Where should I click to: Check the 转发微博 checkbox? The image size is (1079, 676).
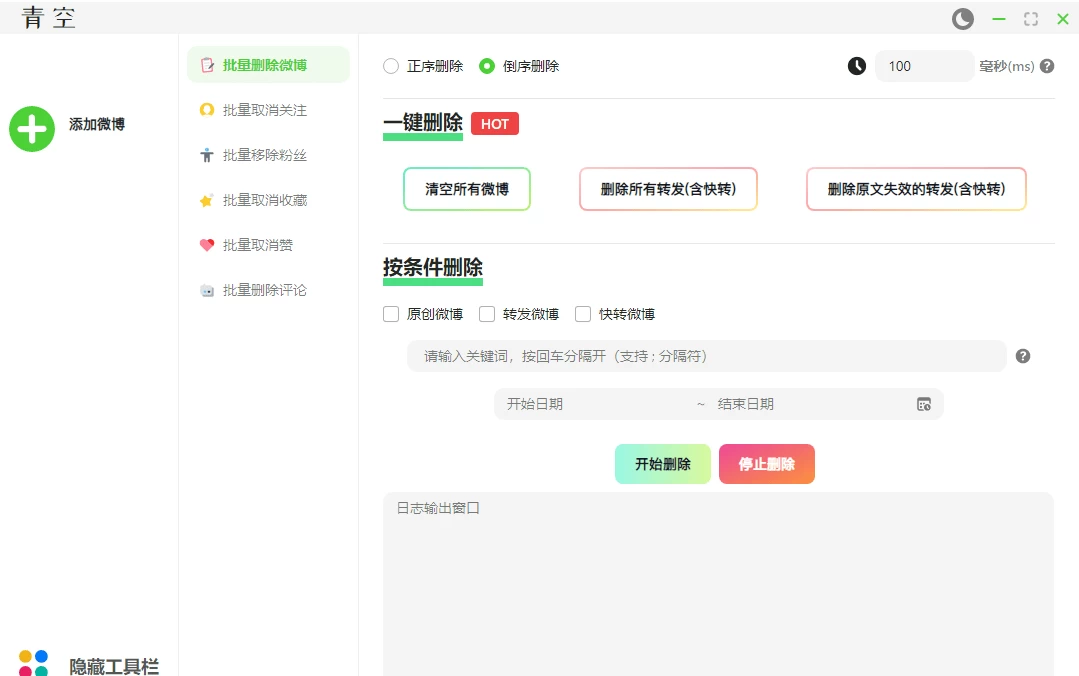click(487, 314)
